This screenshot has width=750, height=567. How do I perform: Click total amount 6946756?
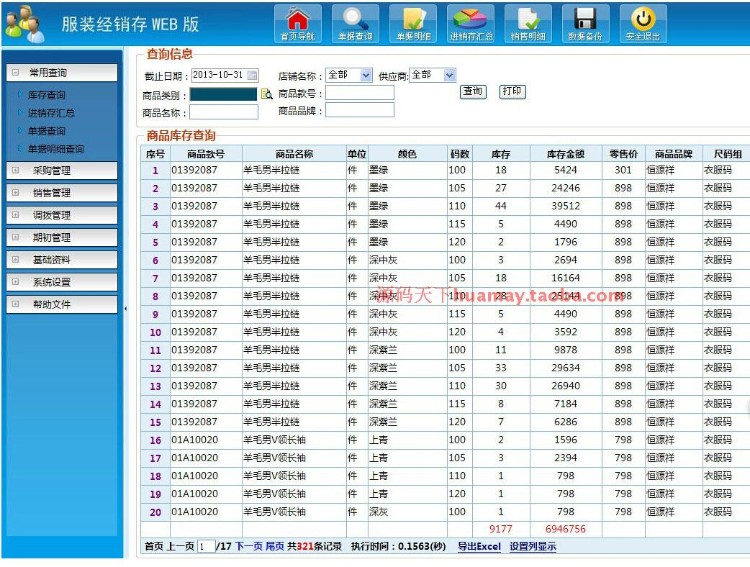click(566, 529)
